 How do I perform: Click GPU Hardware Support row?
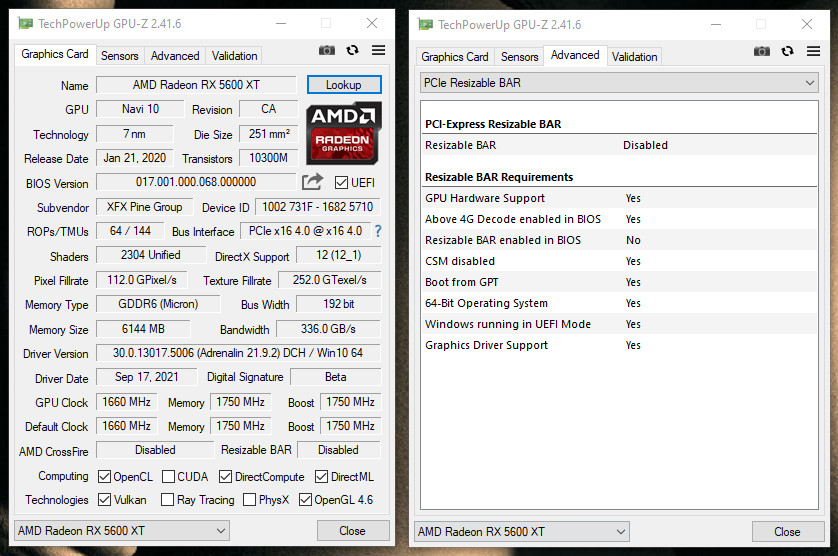click(619, 198)
